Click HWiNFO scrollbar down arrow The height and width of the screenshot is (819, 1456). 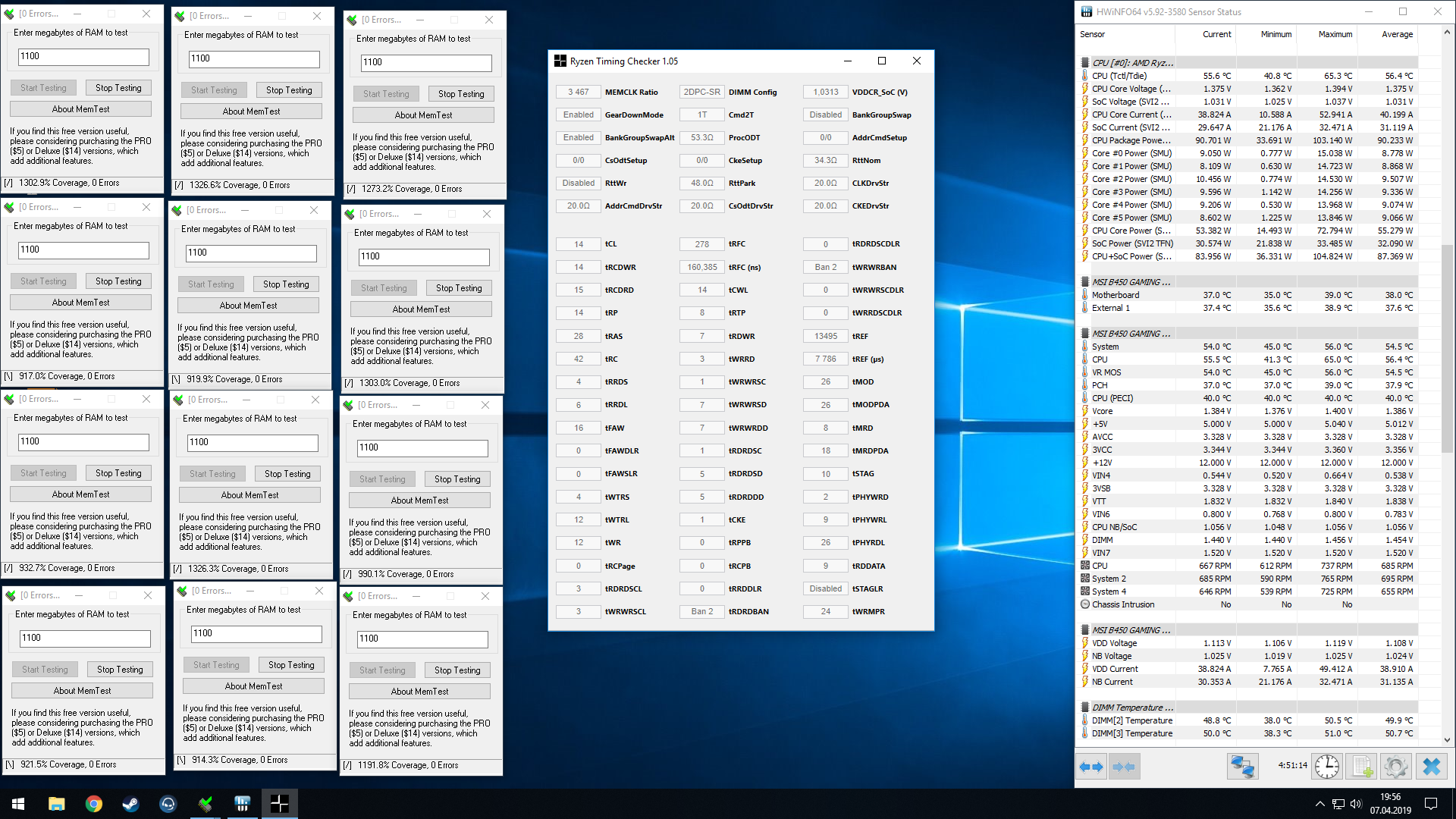coord(1447,740)
